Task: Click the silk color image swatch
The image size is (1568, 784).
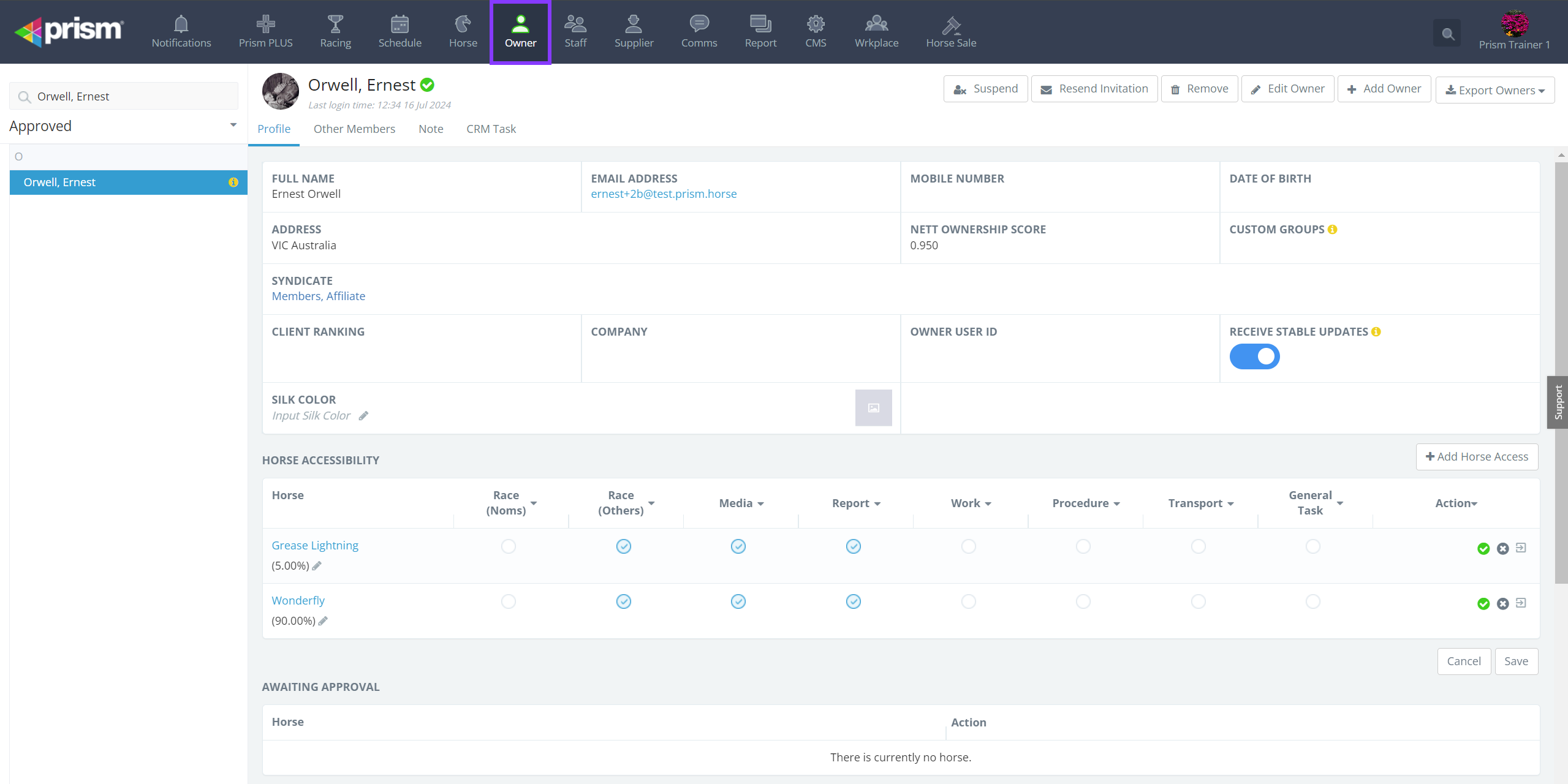Action: tap(873, 408)
